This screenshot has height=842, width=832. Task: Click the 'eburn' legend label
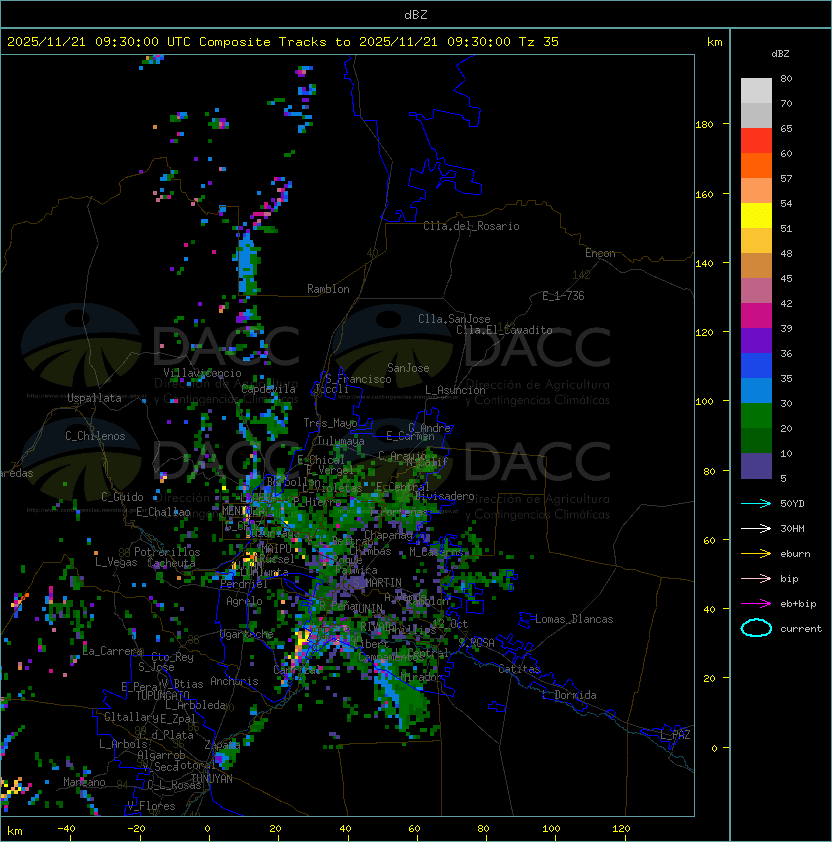click(x=795, y=554)
